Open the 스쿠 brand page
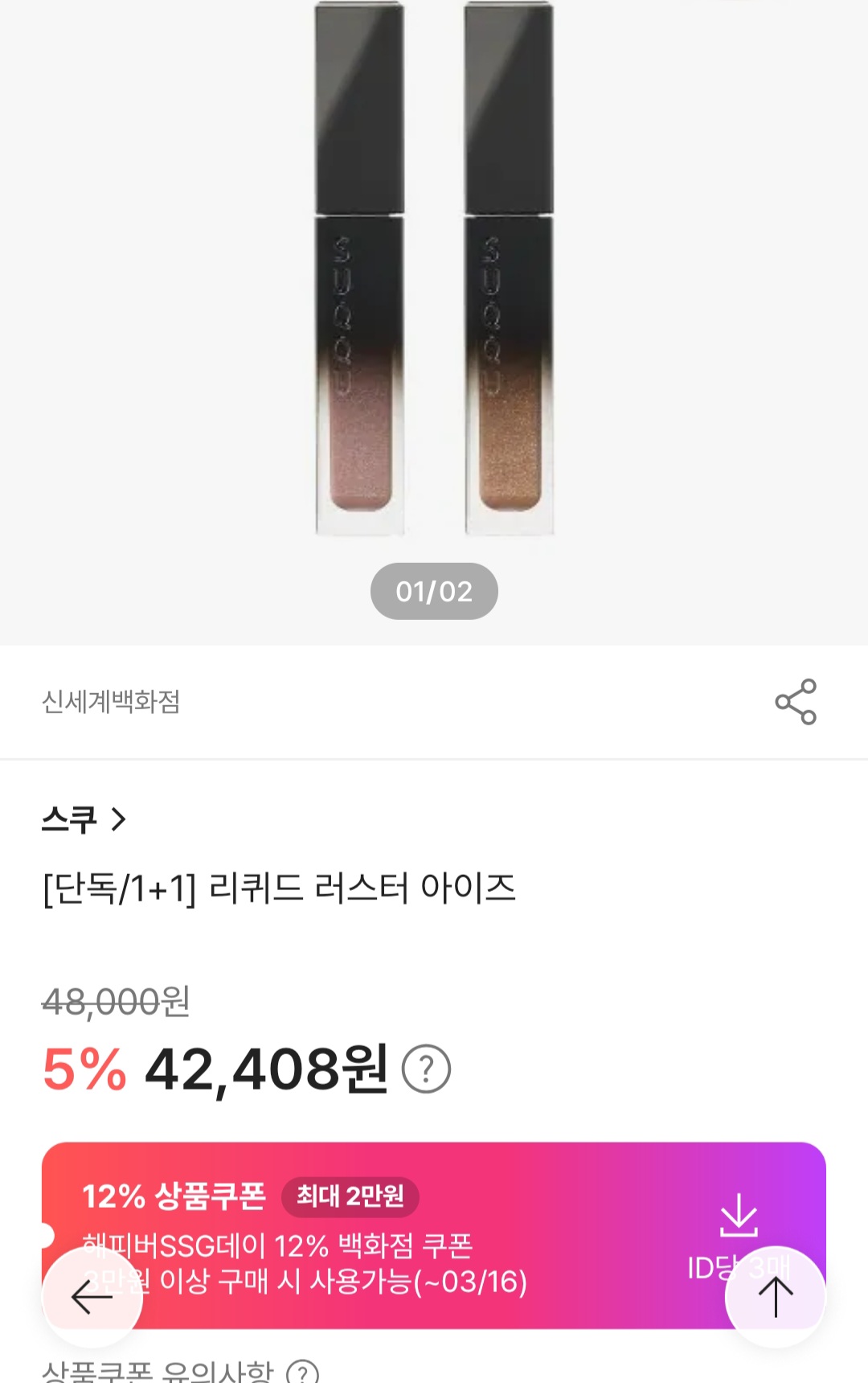This screenshot has height=1383, width=868. click(70, 819)
